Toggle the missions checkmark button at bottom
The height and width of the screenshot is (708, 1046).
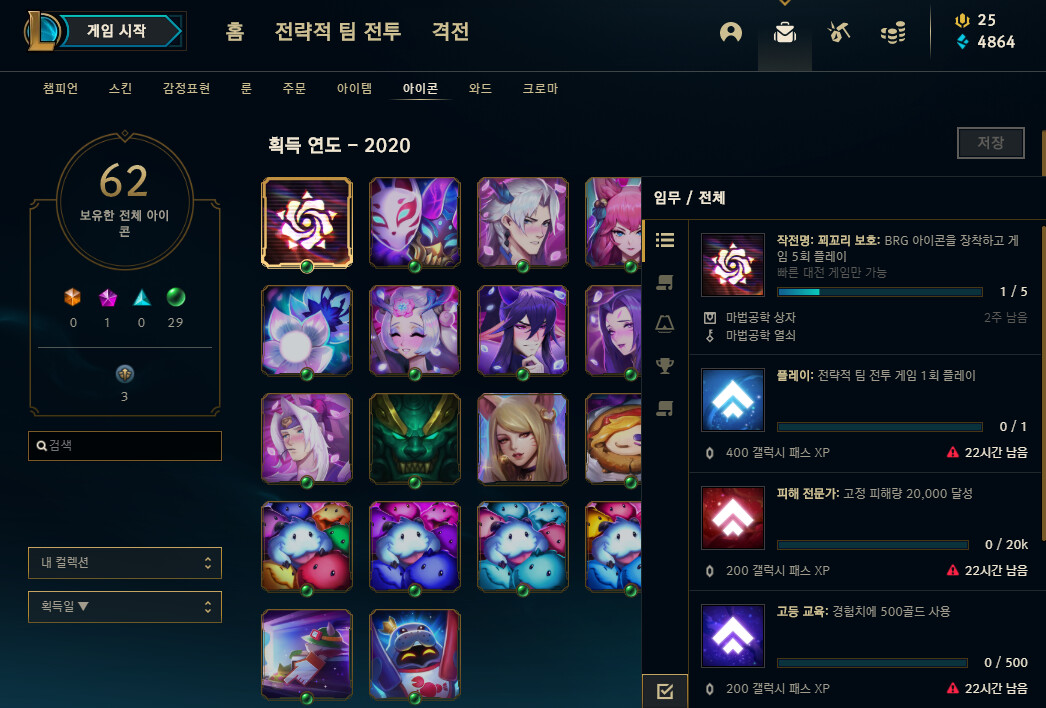(664, 691)
